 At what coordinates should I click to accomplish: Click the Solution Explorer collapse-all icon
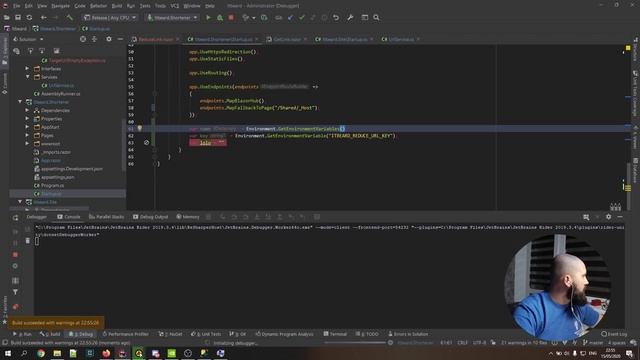pos(94,39)
